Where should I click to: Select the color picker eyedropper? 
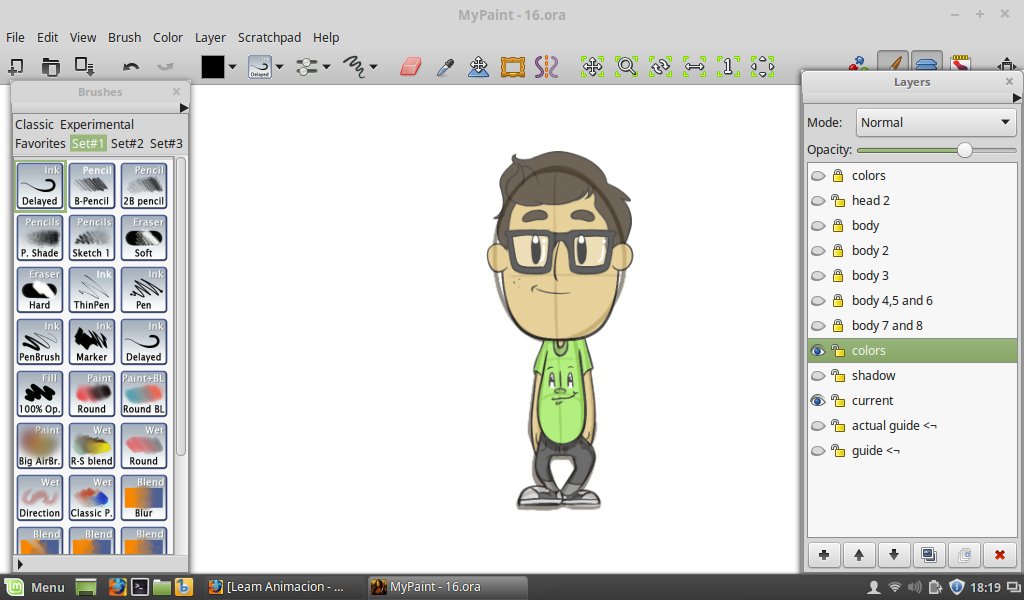[x=445, y=66]
